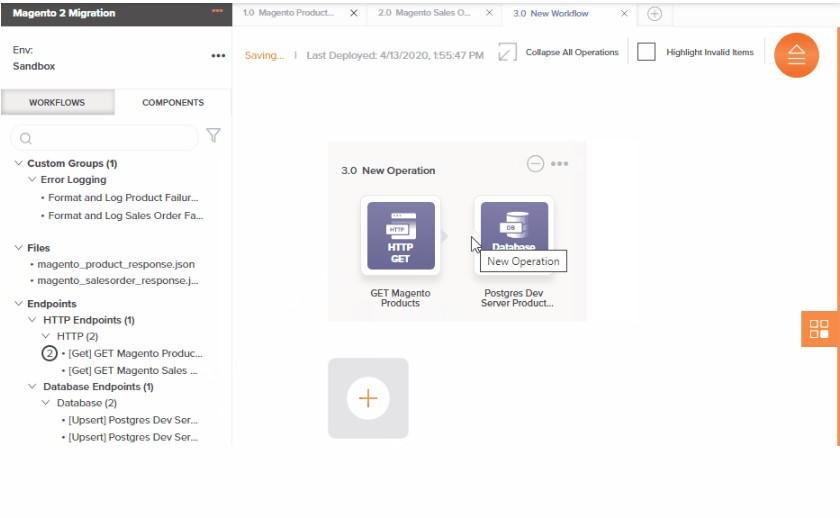Collapse the Custom Groups (1) tree section
This screenshot has height=518, width=840.
[x=18, y=163]
